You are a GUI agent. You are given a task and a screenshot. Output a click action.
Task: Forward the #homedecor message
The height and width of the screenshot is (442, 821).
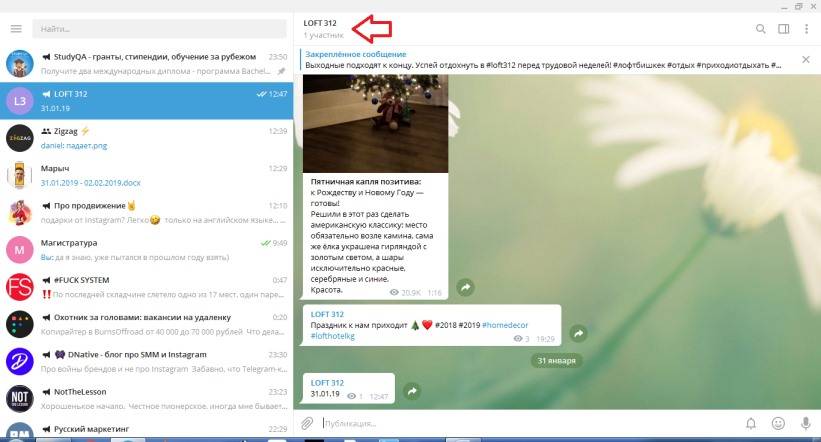[x=577, y=333]
